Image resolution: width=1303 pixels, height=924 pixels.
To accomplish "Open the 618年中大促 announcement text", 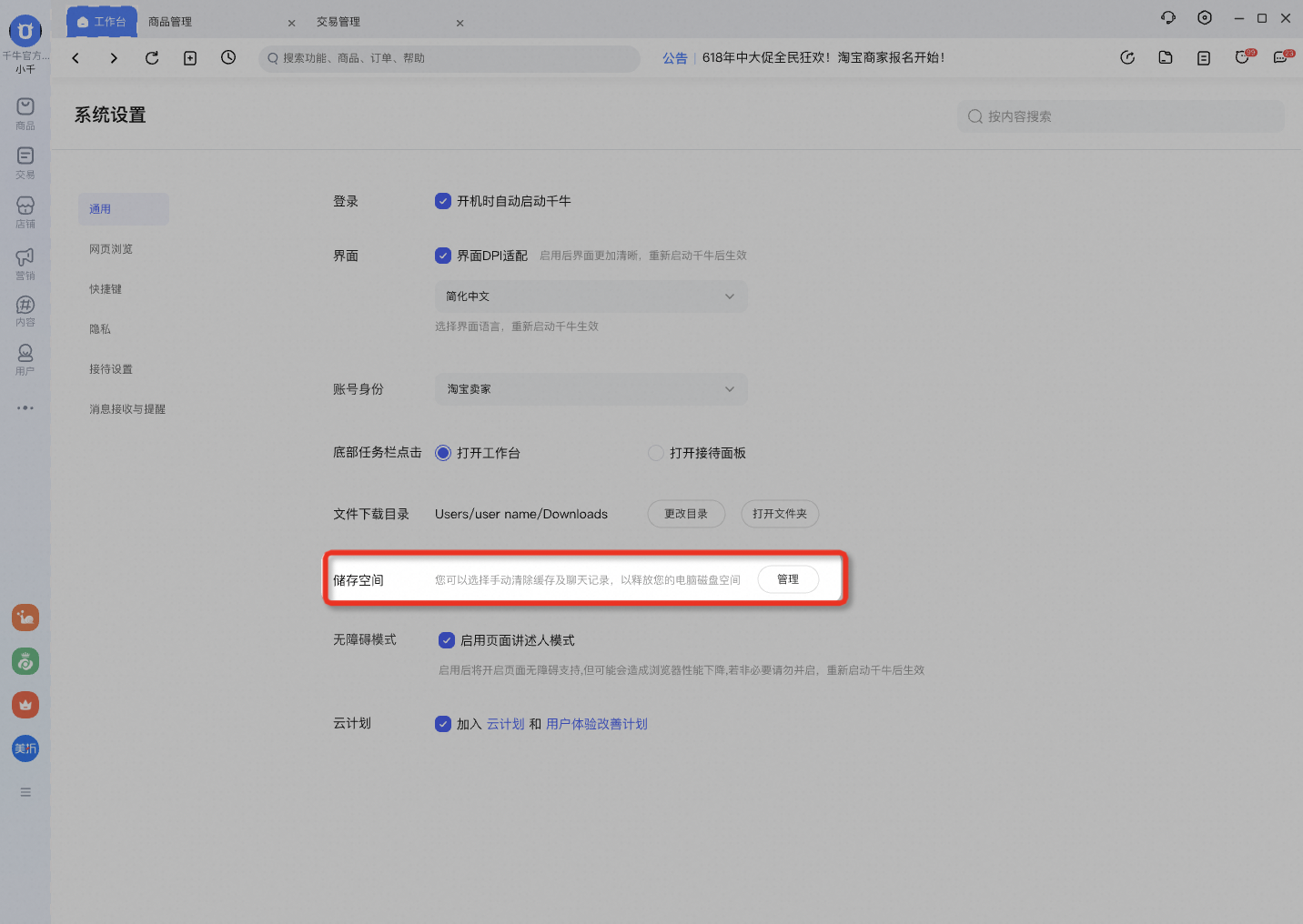I will pyautogui.click(x=823, y=57).
